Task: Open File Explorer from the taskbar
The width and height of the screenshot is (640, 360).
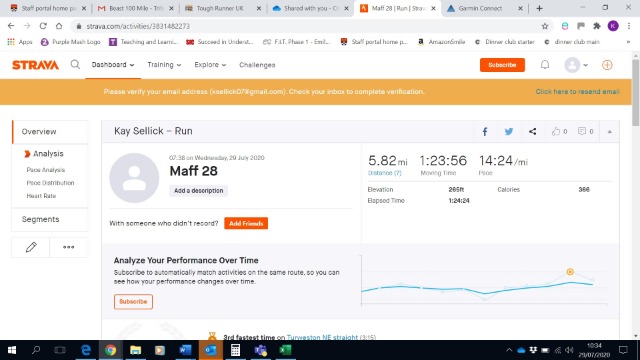Action: pyautogui.click(x=135, y=350)
